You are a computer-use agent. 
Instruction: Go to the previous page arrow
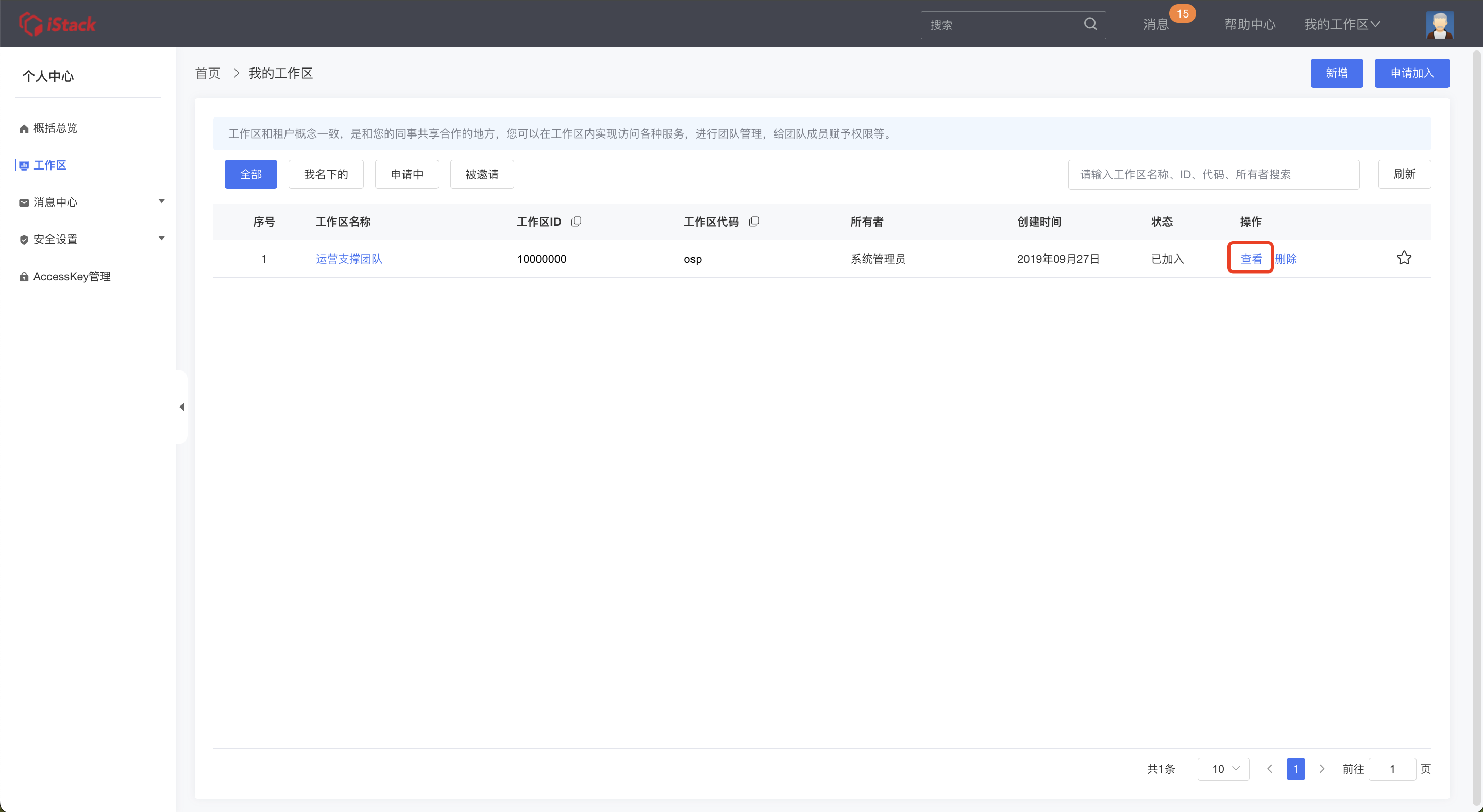pos(1270,769)
